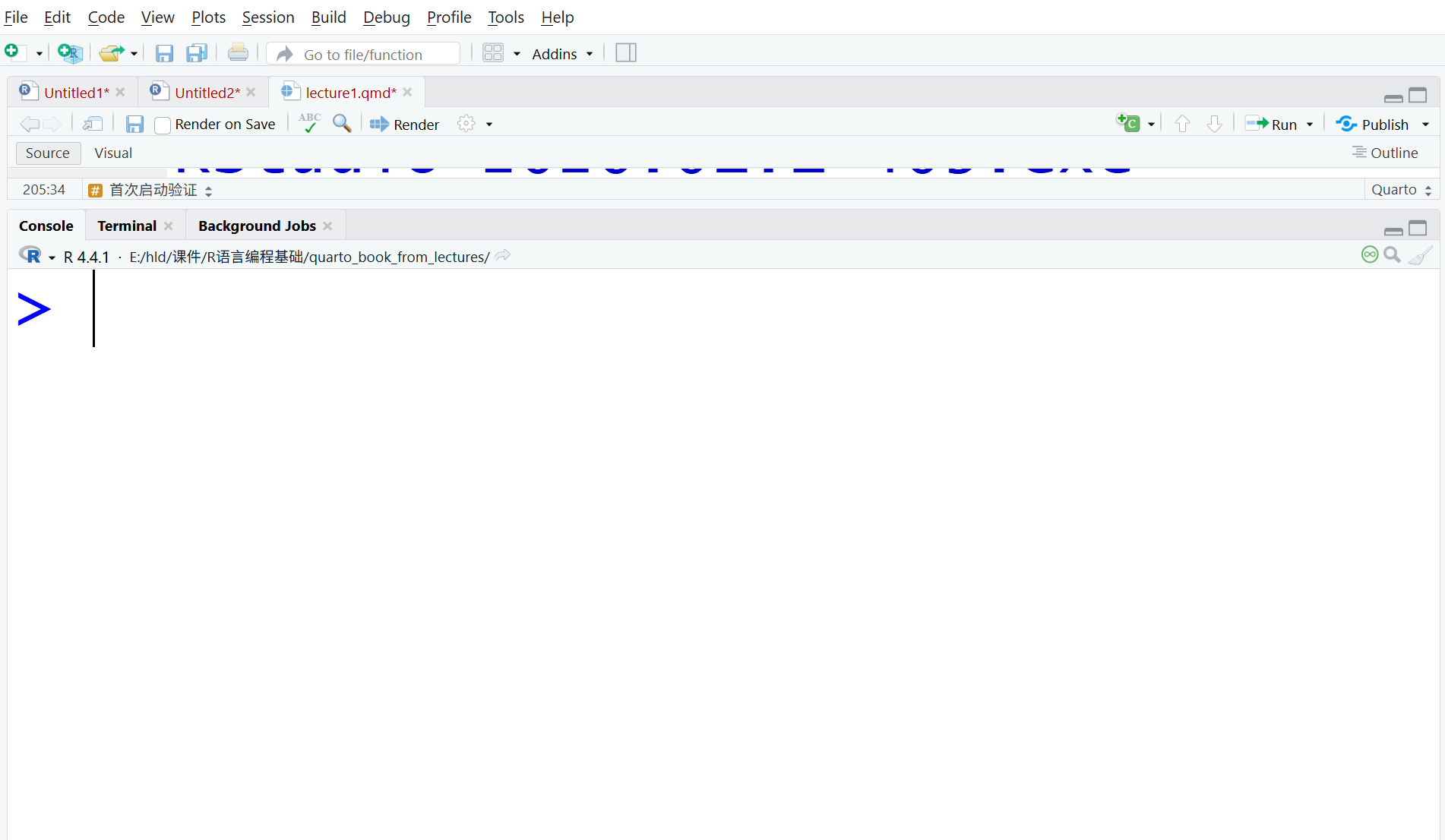
Task: Click the Save all documents icon
Action: click(x=197, y=53)
